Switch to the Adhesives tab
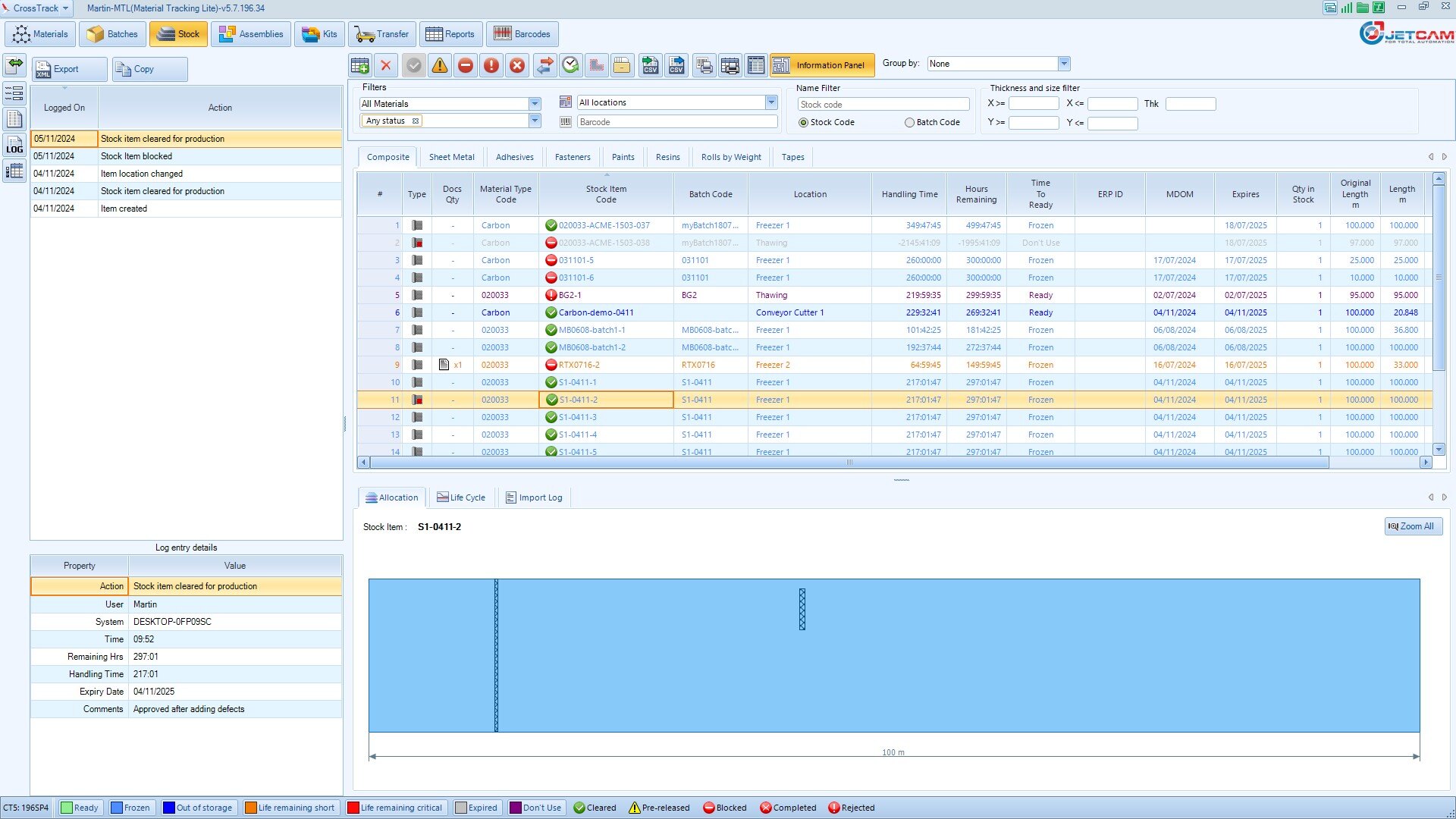1456x819 pixels. (x=514, y=156)
